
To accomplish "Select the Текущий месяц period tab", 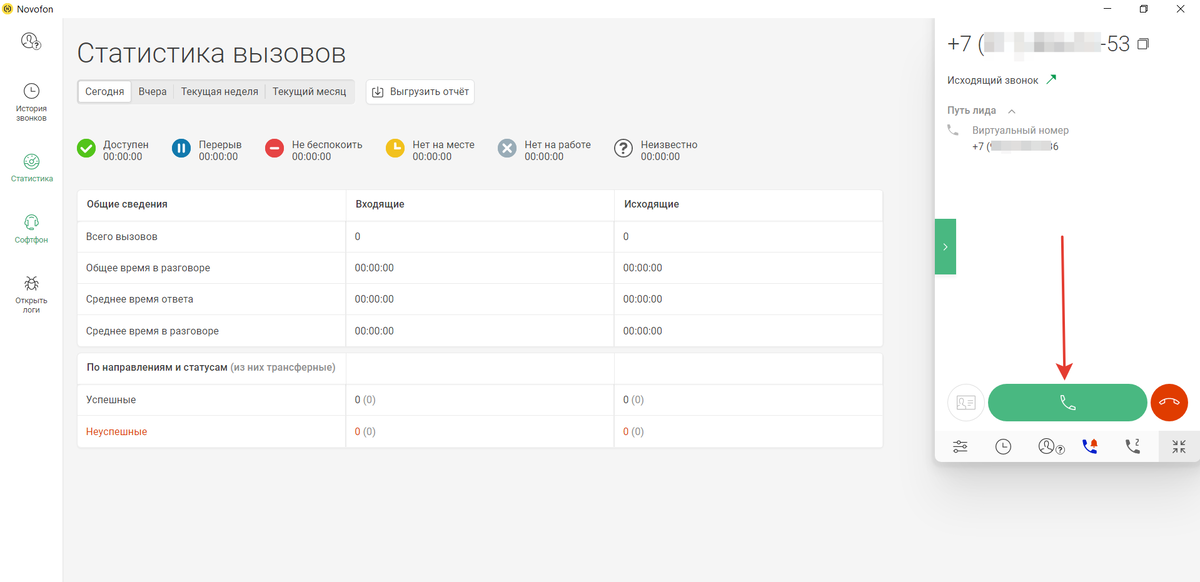I will (x=309, y=91).
